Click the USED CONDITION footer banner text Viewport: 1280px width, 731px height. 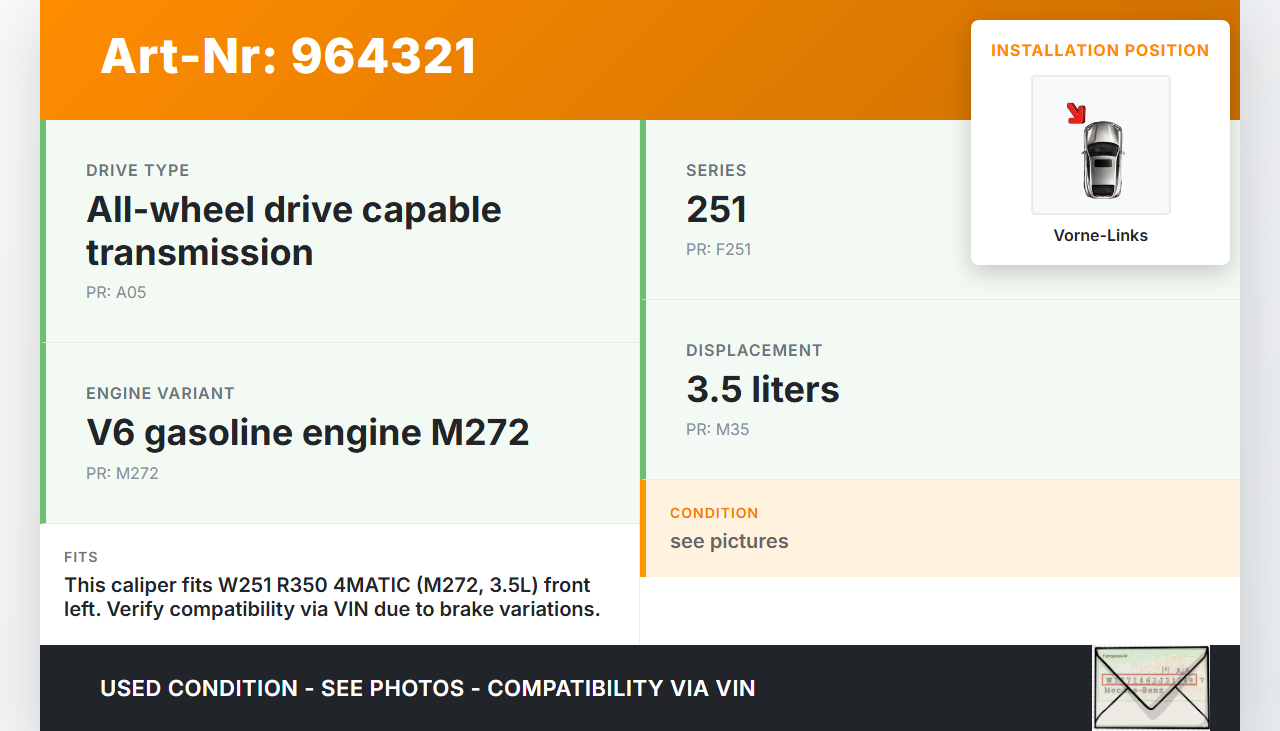pyautogui.click(x=427, y=688)
